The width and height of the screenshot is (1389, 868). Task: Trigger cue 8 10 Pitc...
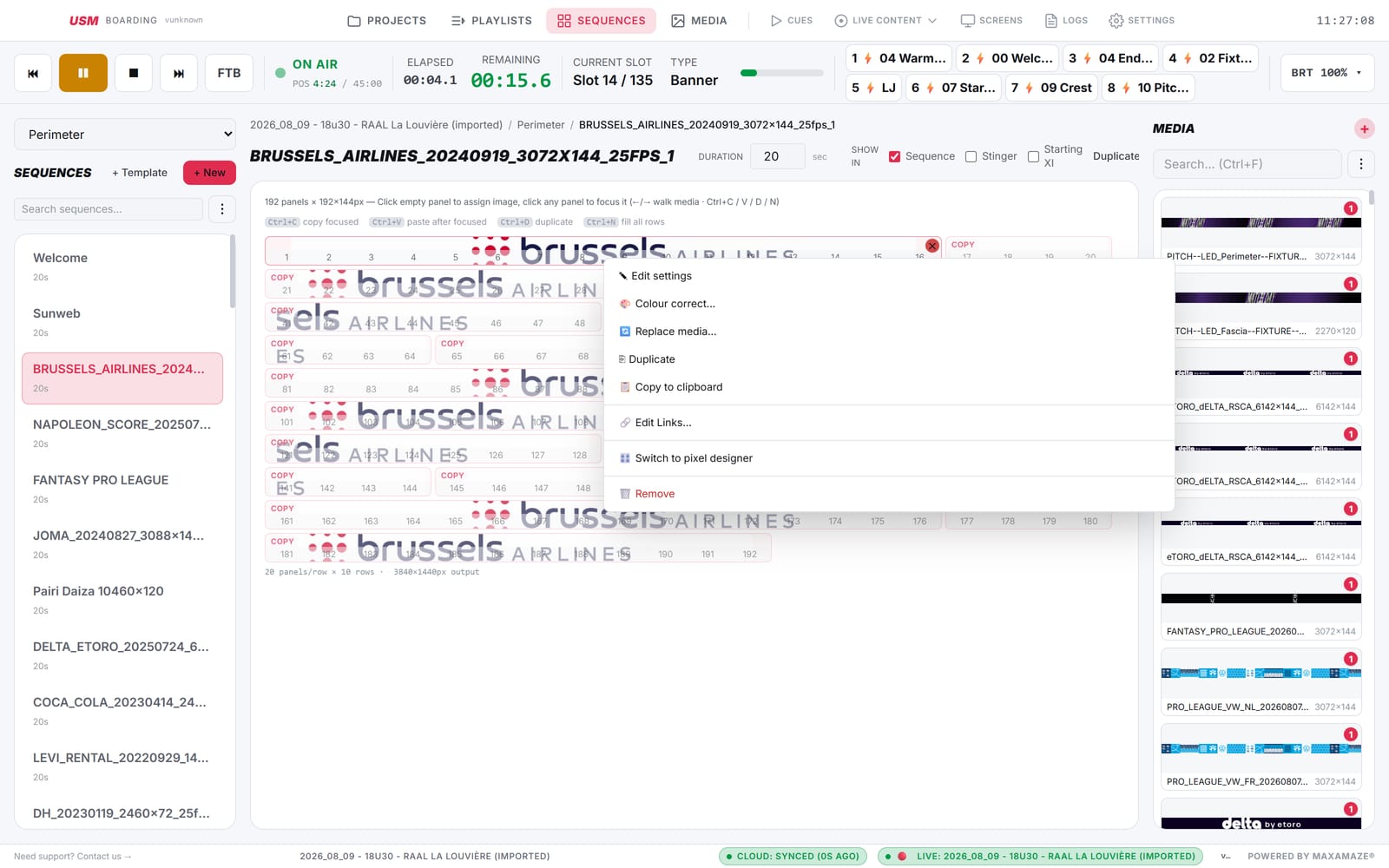(1149, 88)
